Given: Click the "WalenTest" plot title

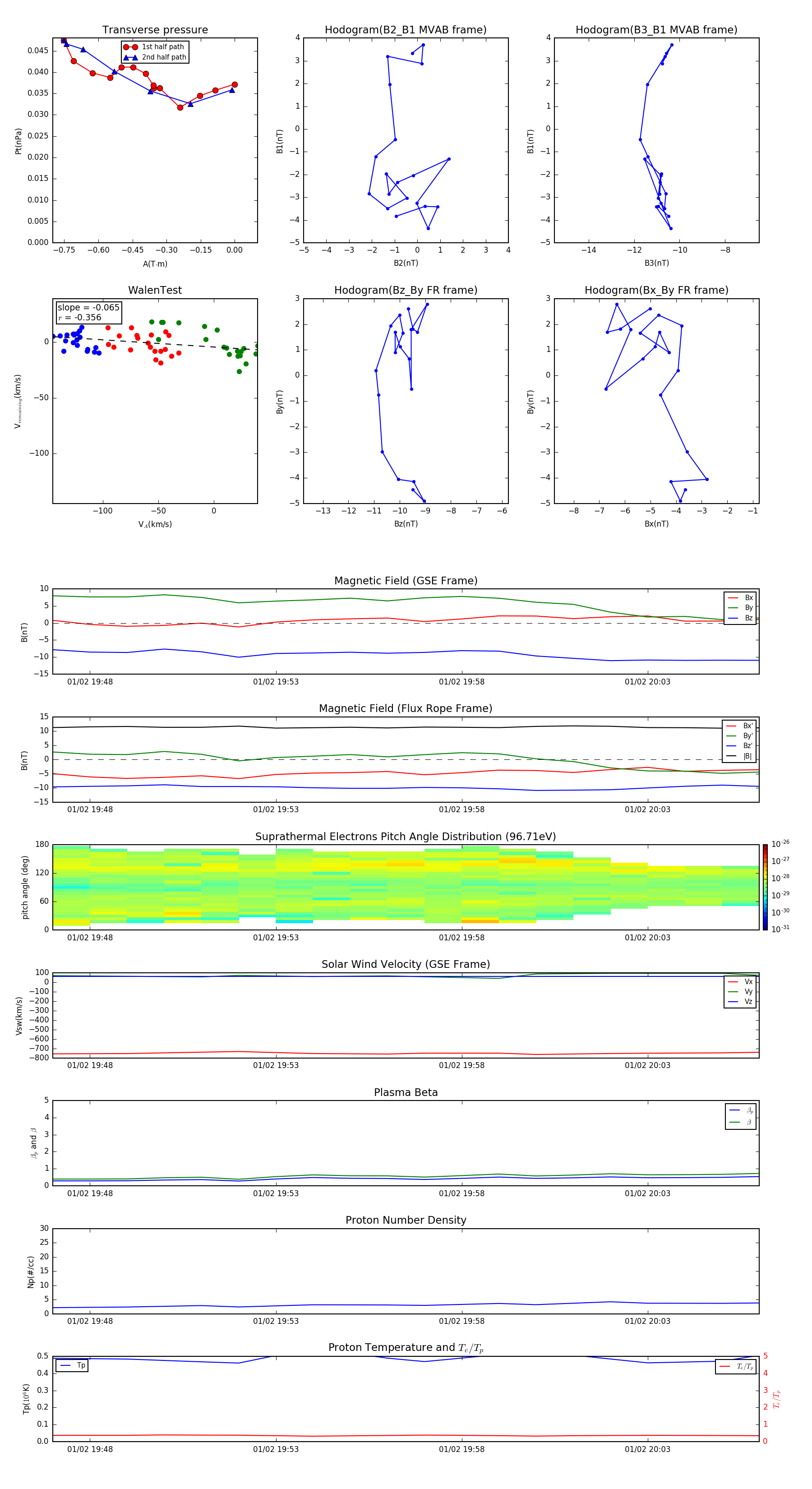Looking at the screenshot, I should coord(155,290).
